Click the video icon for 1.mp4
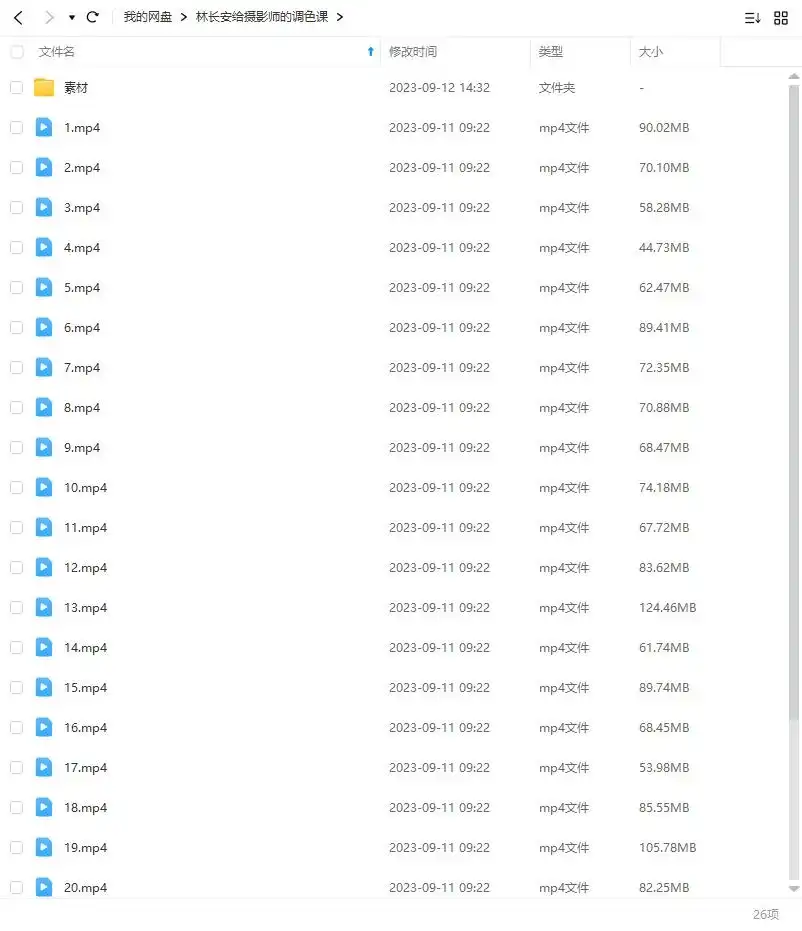Image resolution: width=802 pixels, height=931 pixels. pos(44,127)
